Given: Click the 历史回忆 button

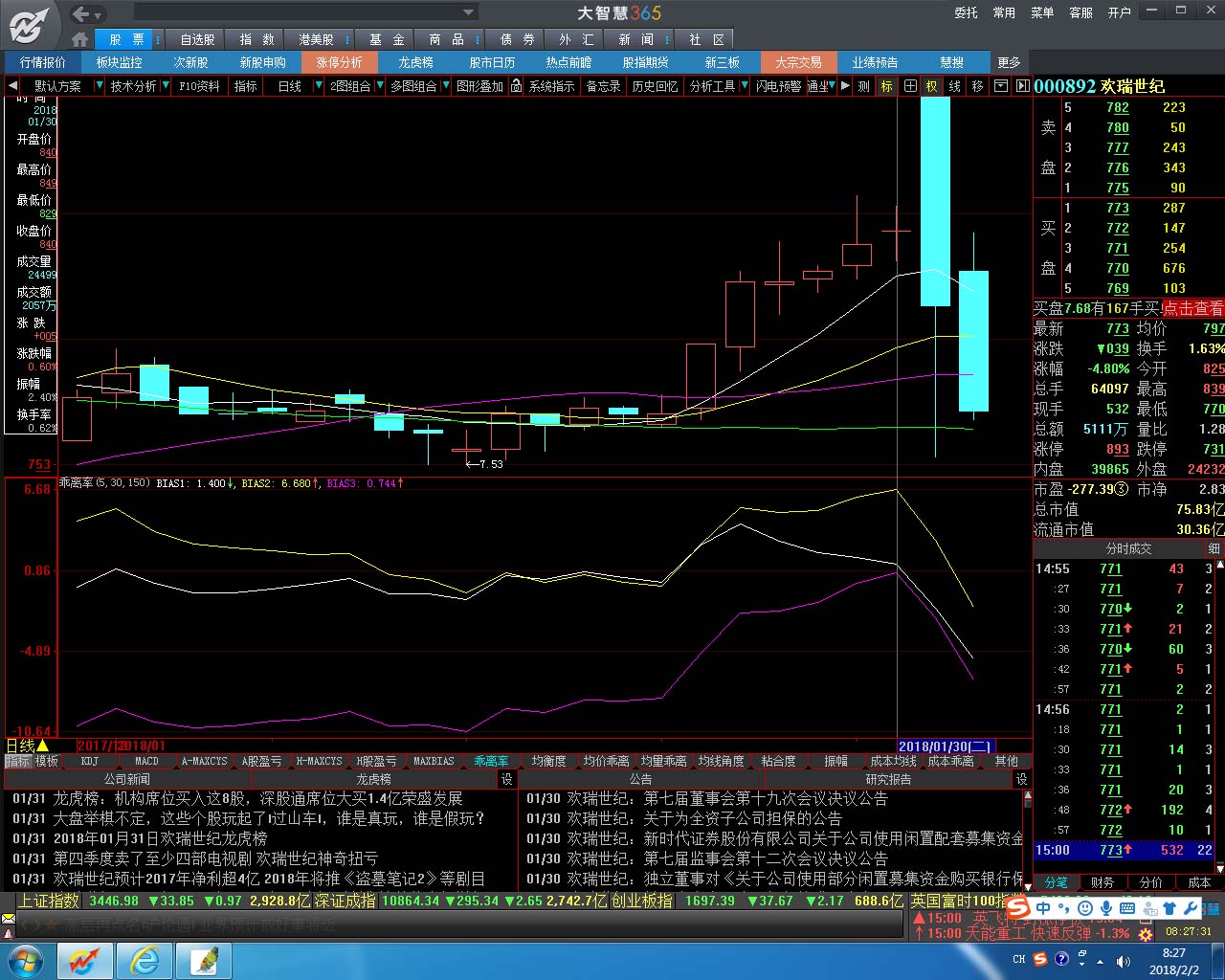Looking at the screenshot, I should (655, 86).
